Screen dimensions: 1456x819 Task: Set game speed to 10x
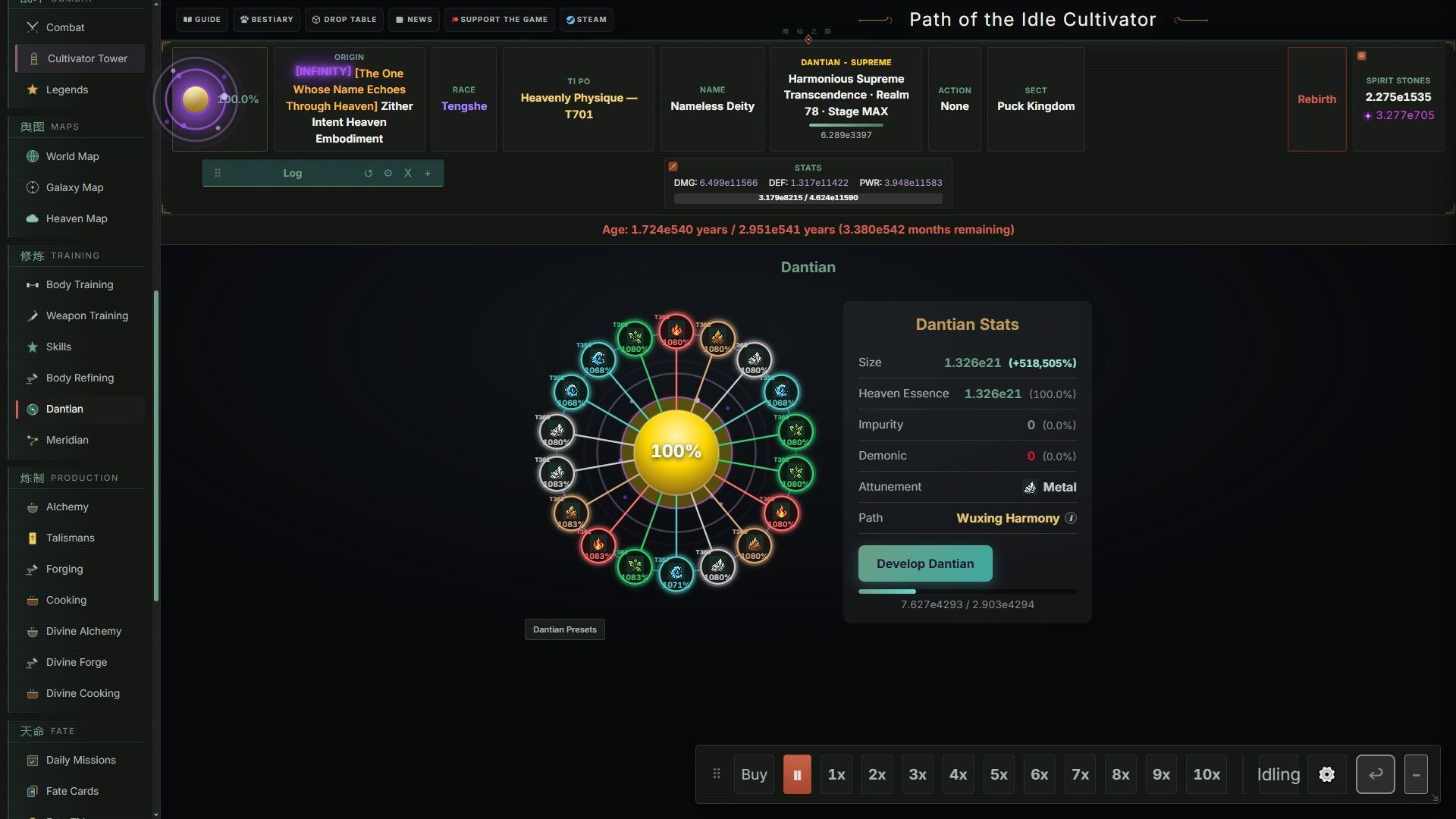point(1207,774)
